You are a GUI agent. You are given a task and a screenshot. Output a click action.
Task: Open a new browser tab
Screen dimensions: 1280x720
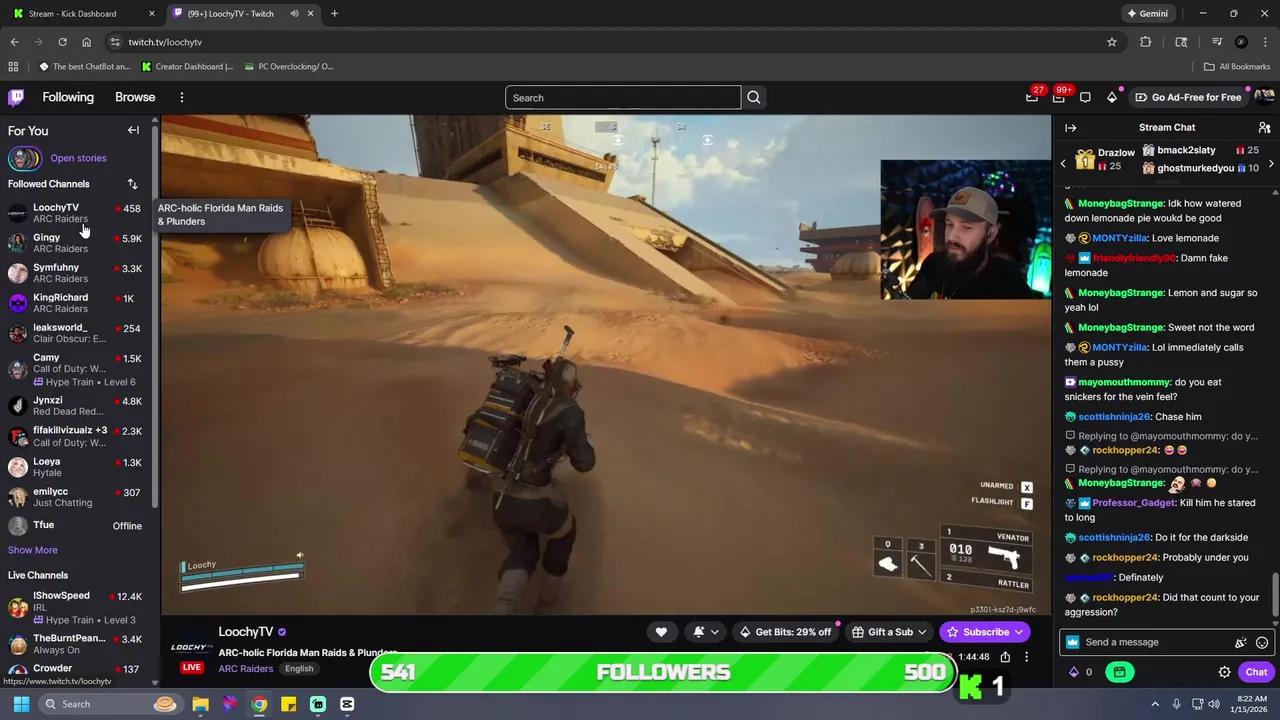click(x=334, y=14)
